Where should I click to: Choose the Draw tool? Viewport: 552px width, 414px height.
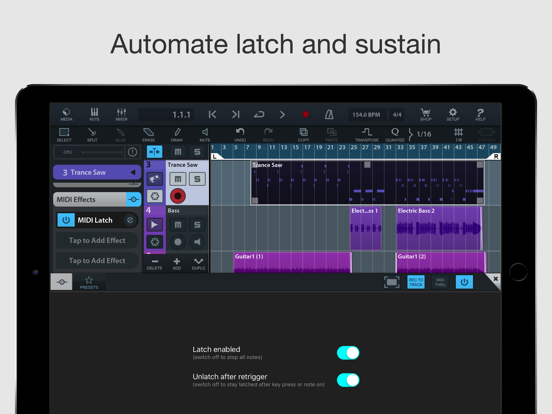coord(177,135)
